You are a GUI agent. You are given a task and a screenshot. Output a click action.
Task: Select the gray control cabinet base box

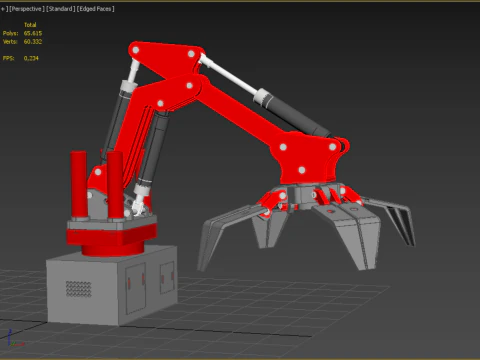coord(112,287)
